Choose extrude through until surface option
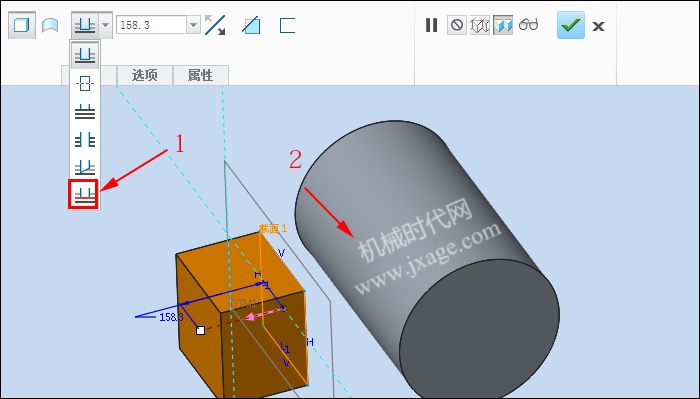Image resolution: width=700 pixels, height=399 pixels. coord(85,167)
